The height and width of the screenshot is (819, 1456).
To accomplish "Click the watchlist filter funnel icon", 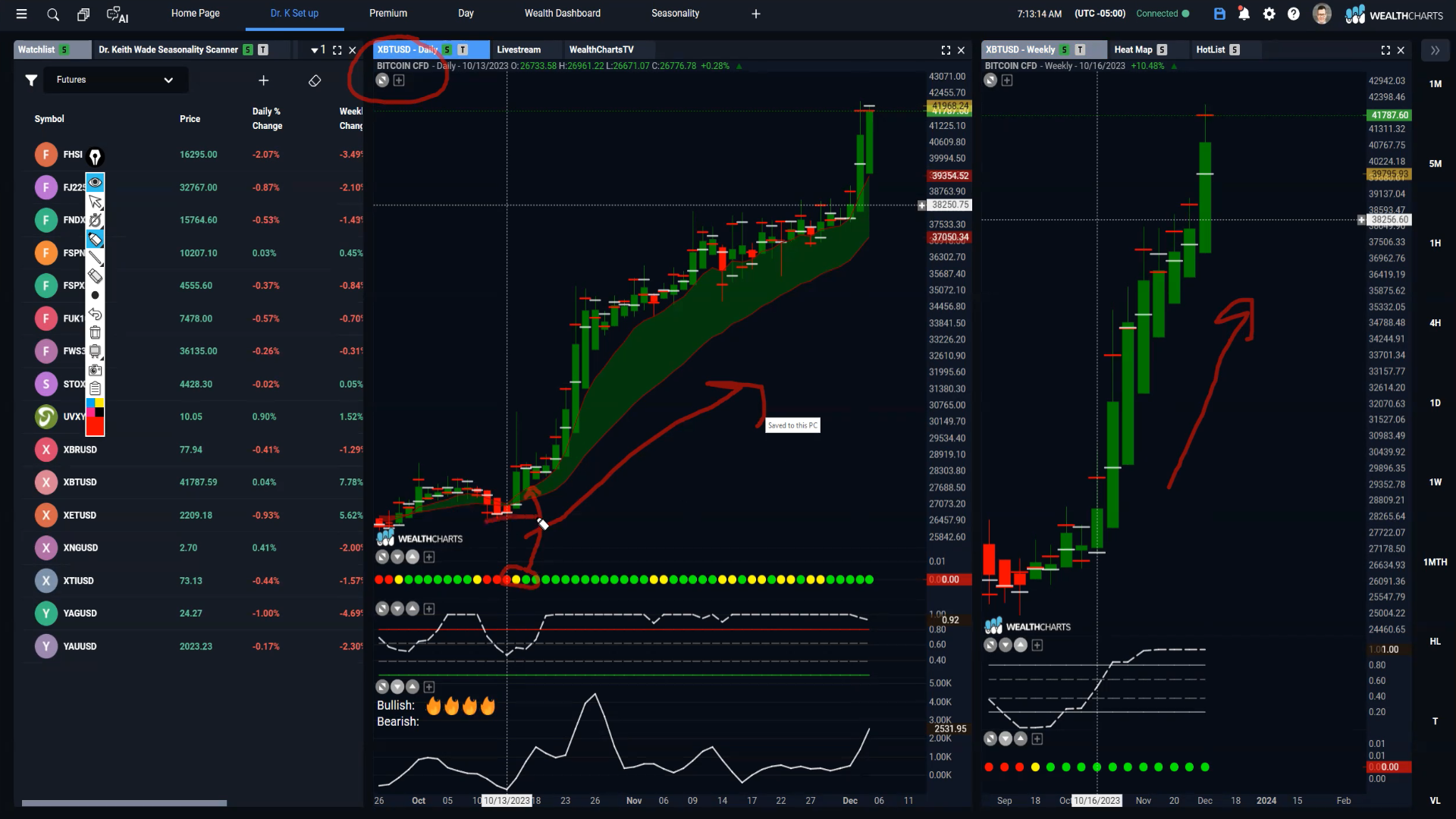I will point(31,80).
